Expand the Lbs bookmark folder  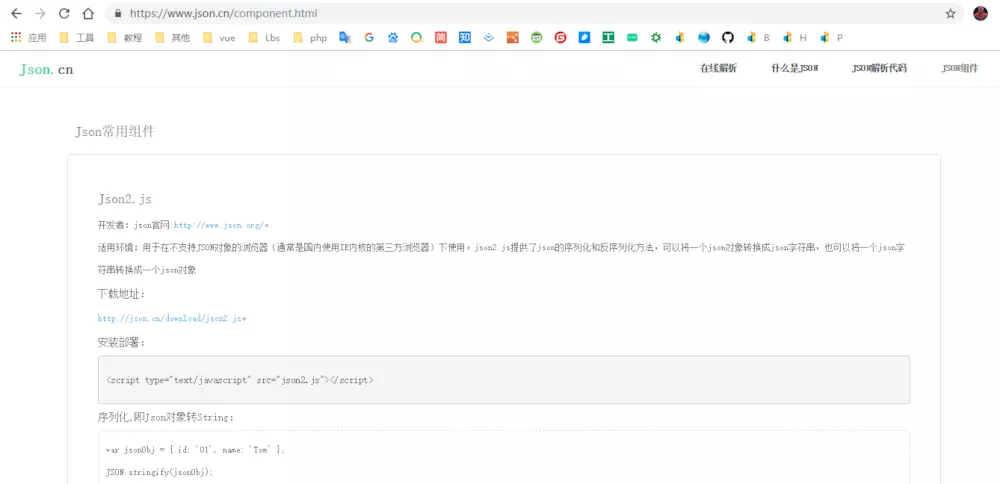[x=265, y=38]
